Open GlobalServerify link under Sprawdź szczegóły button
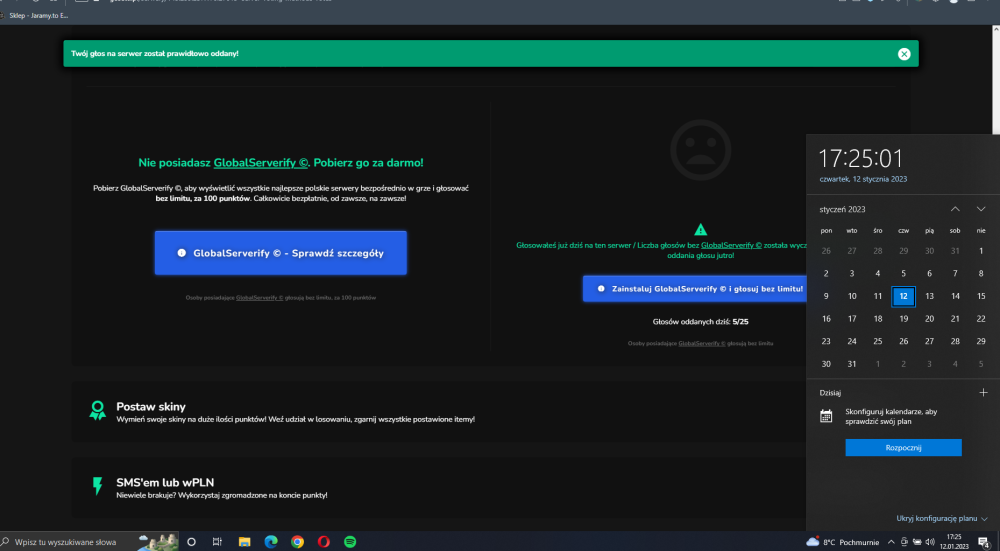Viewport: 1000px width, 551px height. tap(260, 298)
